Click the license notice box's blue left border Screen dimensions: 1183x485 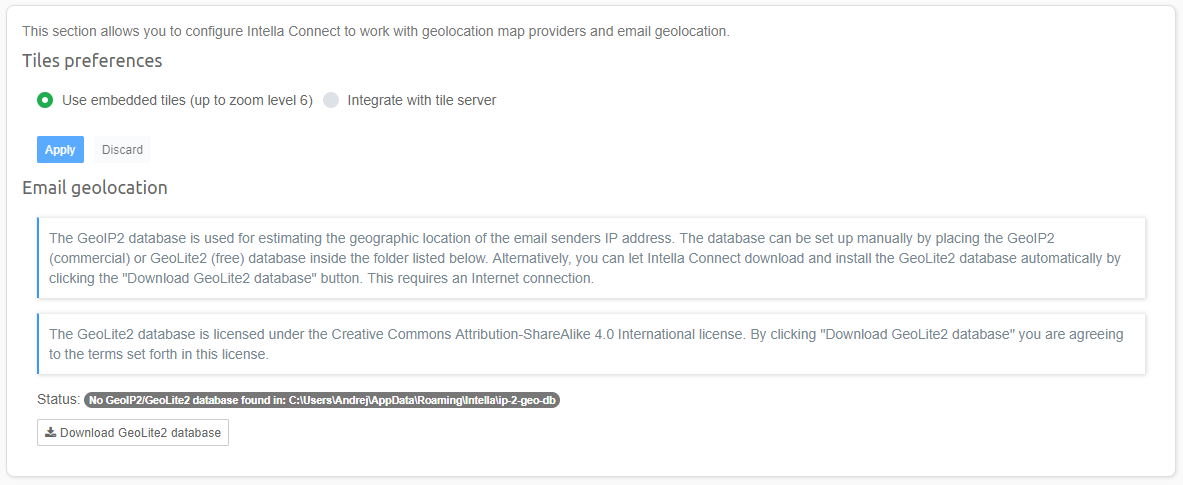(x=38, y=344)
